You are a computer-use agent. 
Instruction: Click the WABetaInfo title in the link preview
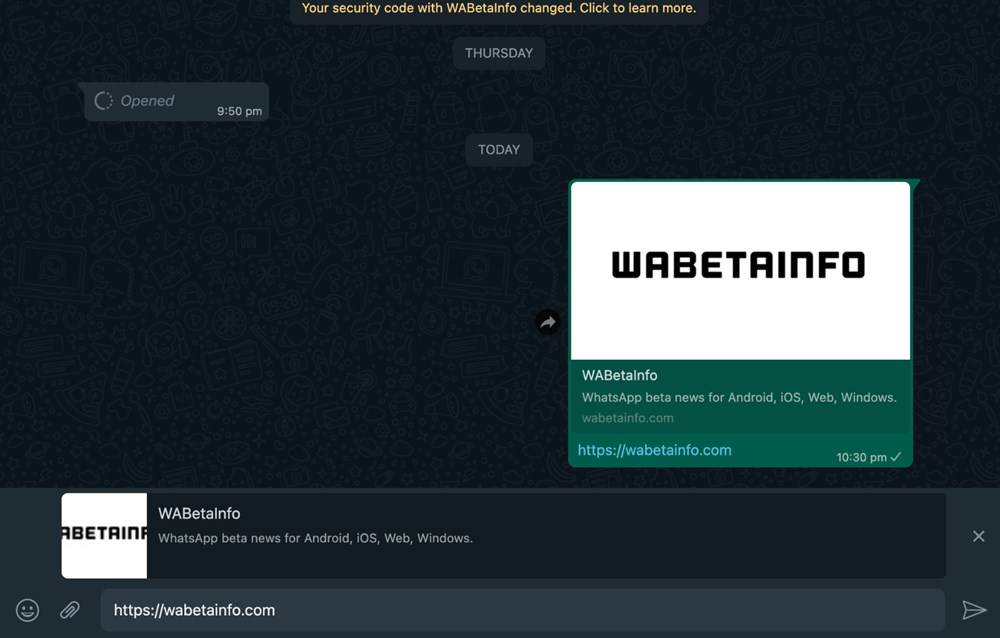[619, 375]
